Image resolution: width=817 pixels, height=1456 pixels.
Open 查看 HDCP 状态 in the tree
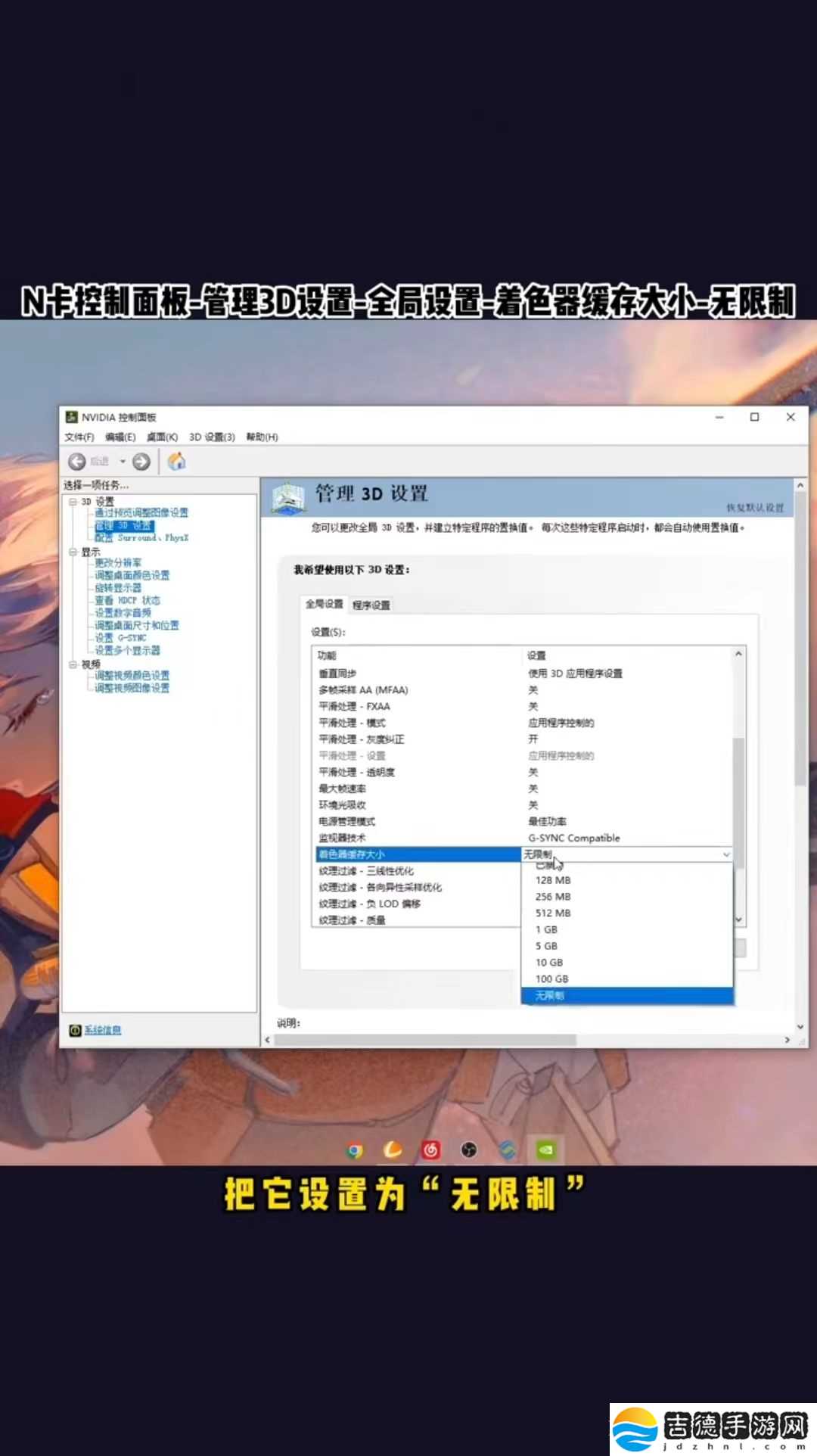pos(127,601)
